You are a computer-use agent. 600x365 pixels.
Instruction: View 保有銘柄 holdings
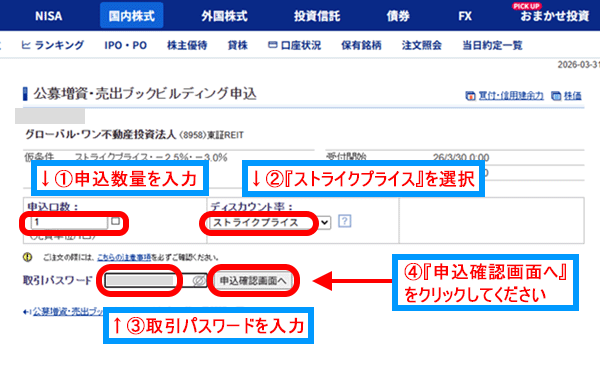click(361, 45)
